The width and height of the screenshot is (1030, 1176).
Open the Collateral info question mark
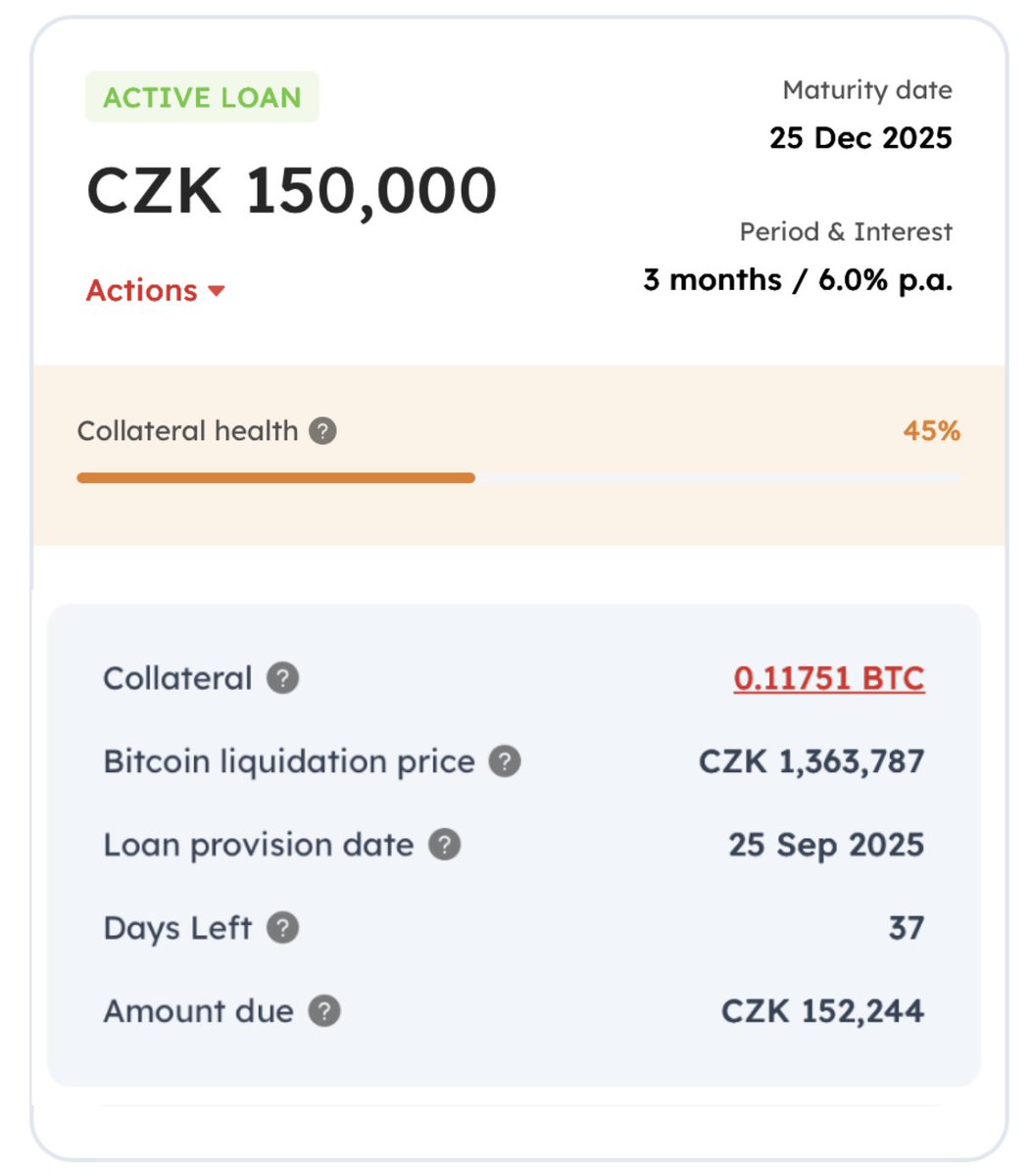click(283, 678)
